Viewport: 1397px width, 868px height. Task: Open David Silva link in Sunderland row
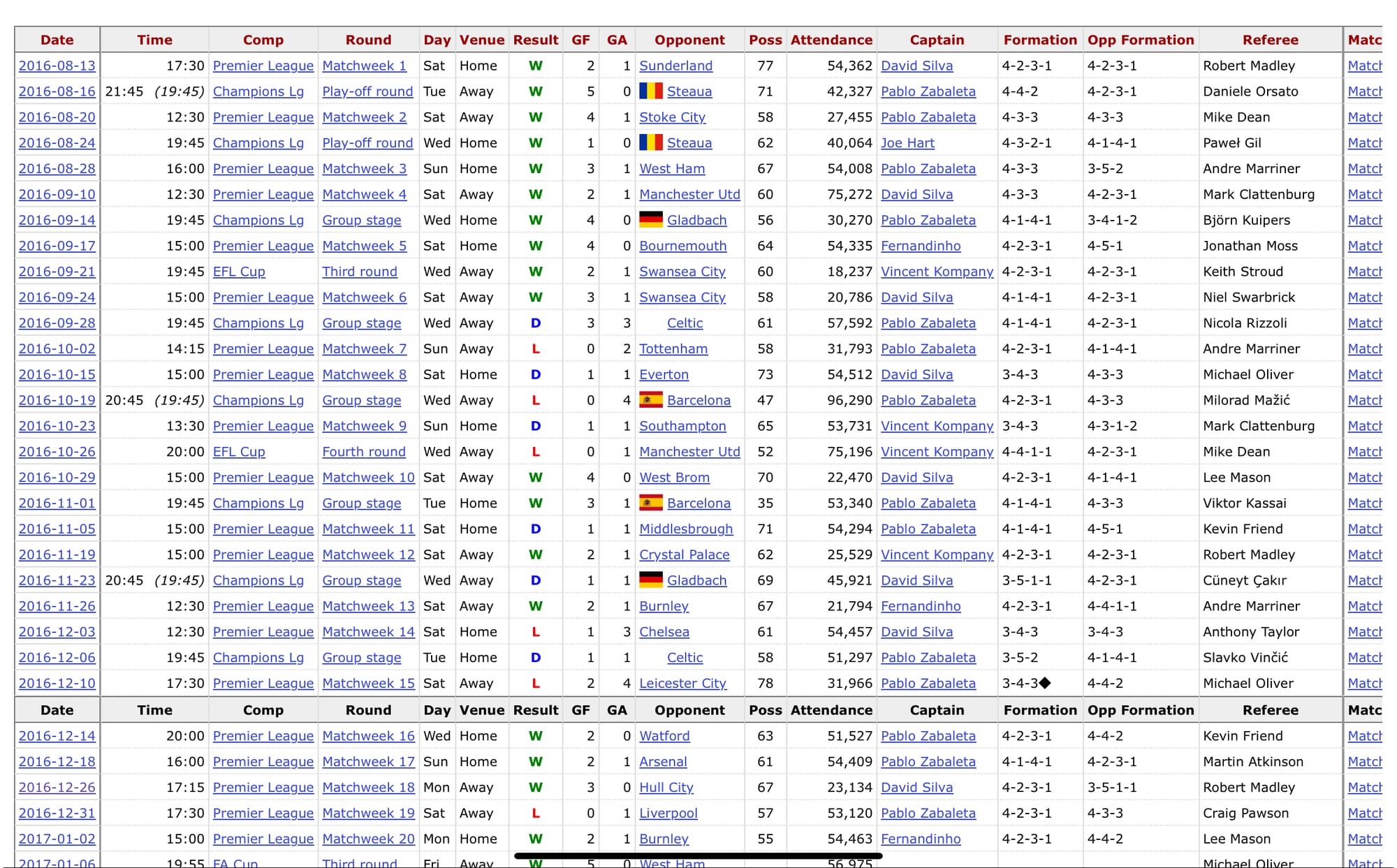coord(917,66)
